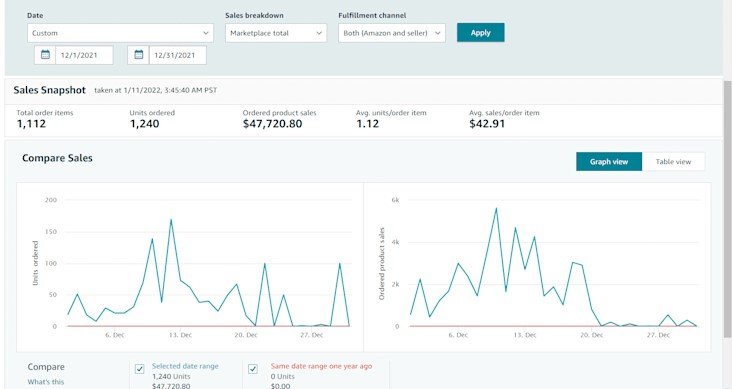Select the Avg. sales/order item value $42.91
Viewport: 733px width, 389px height.
point(487,124)
